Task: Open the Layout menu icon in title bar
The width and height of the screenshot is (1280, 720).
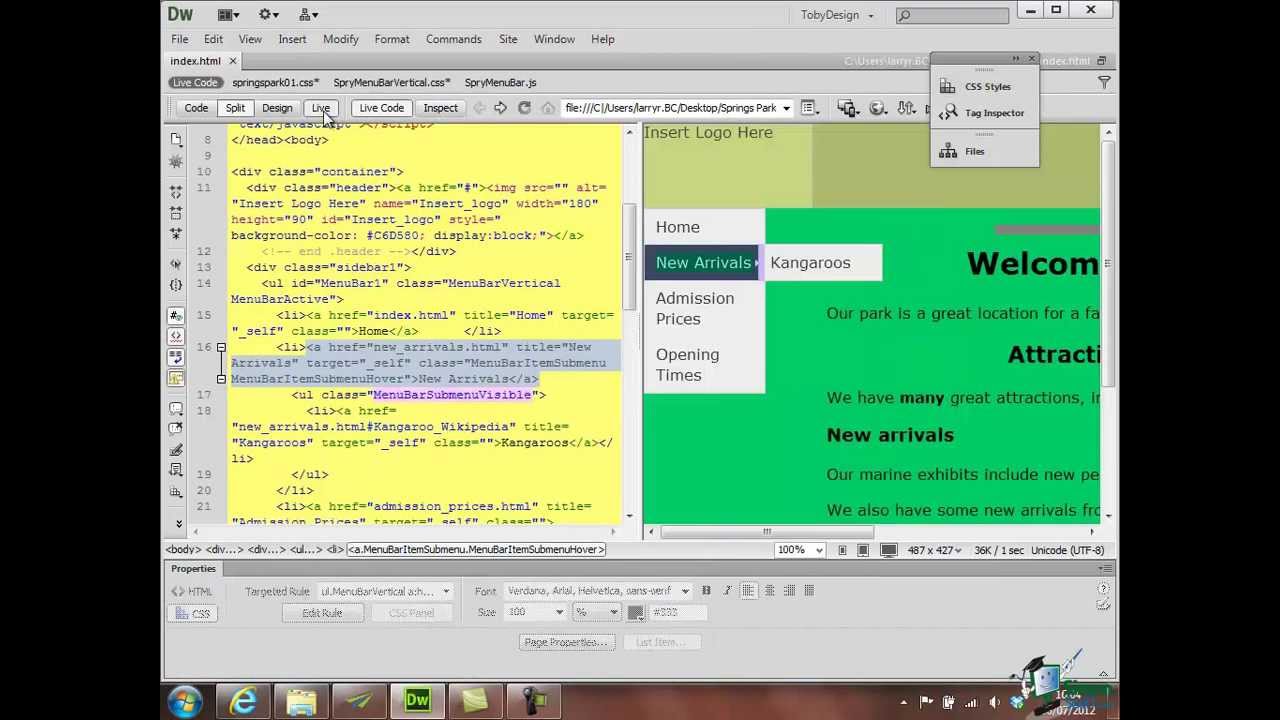Action: pos(229,14)
